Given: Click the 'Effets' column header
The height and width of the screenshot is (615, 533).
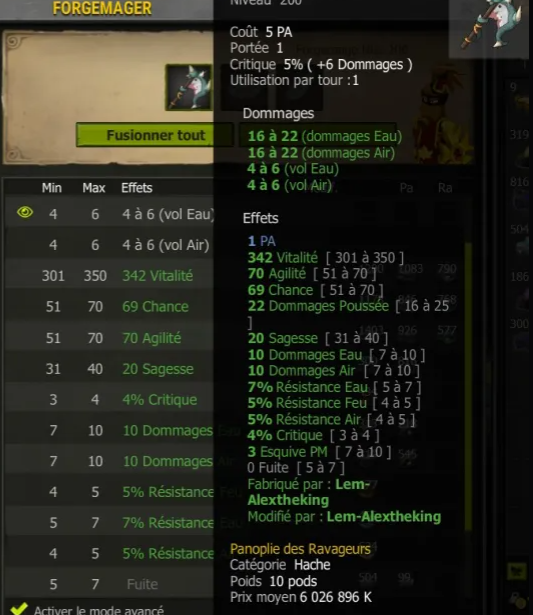Looking at the screenshot, I should coord(136,188).
